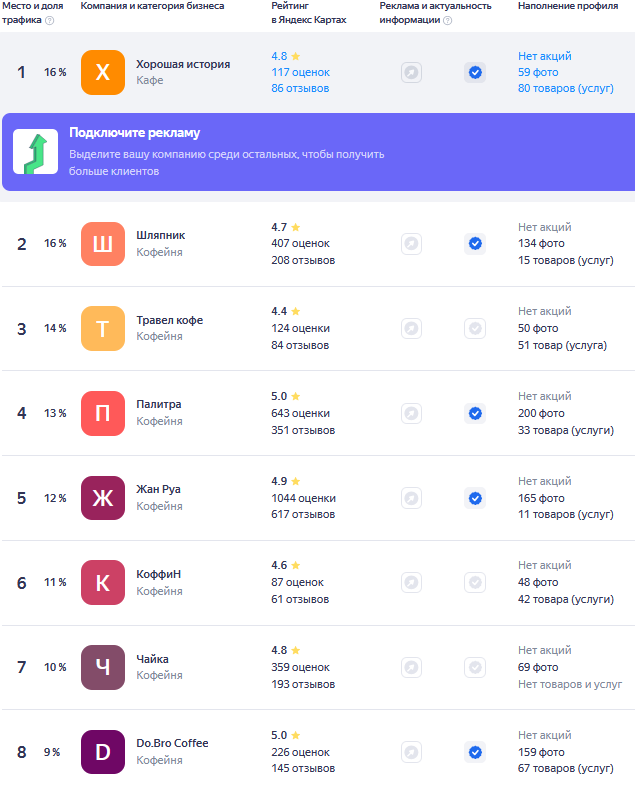Viewport: 635px width, 795px height.
Task: Click the green arrow advertising icon
Action: click(x=35, y=152)
